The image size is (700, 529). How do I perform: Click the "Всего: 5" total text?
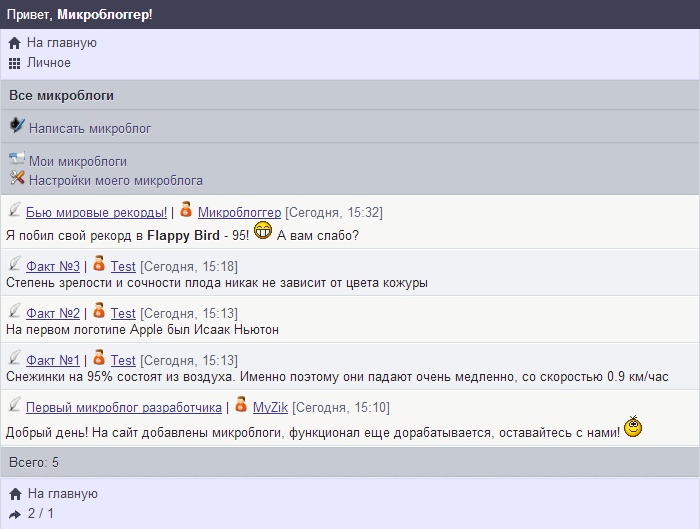pos(34,462)
